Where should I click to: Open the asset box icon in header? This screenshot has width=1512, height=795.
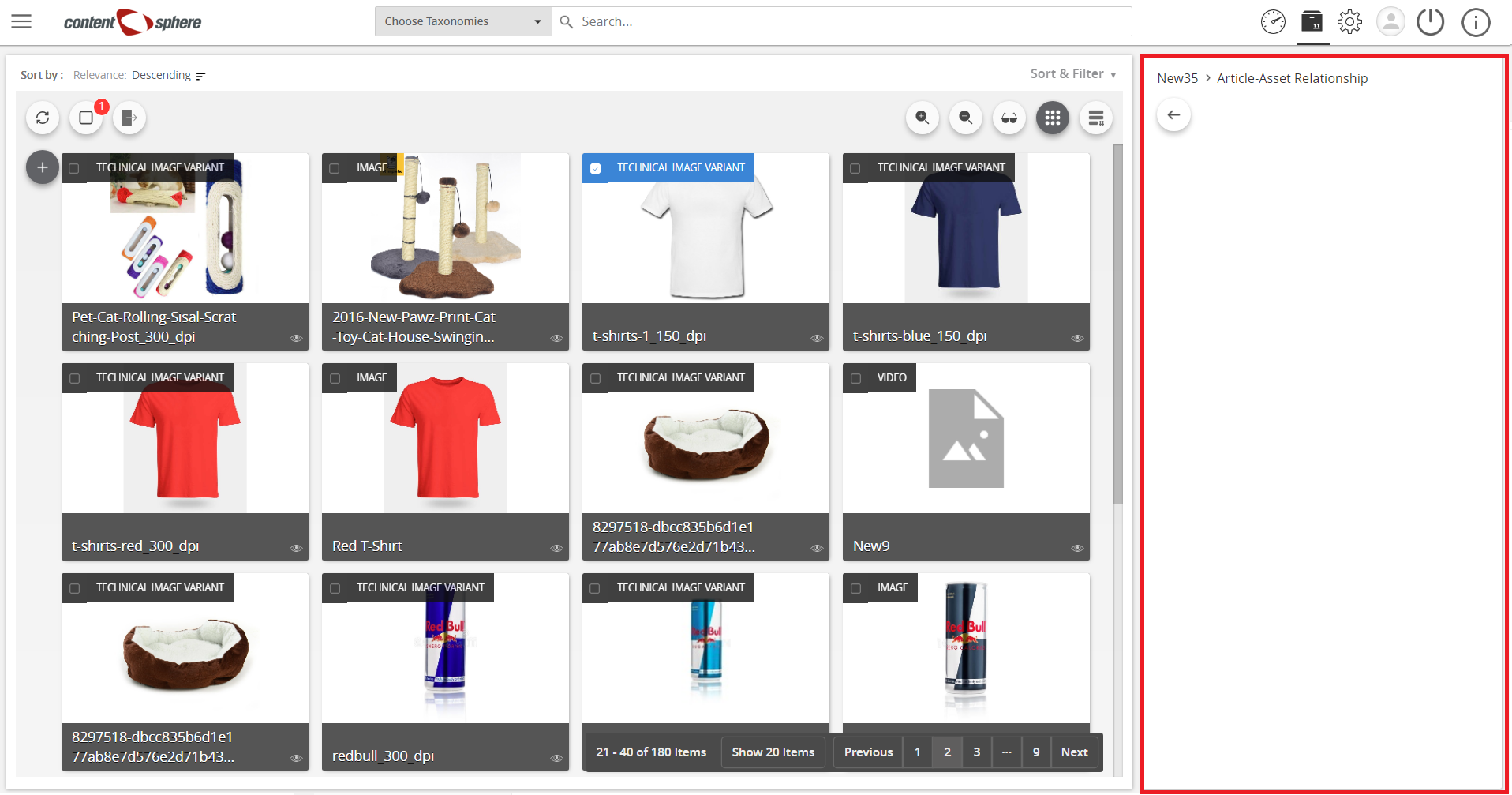click(x=1312, y=21)
